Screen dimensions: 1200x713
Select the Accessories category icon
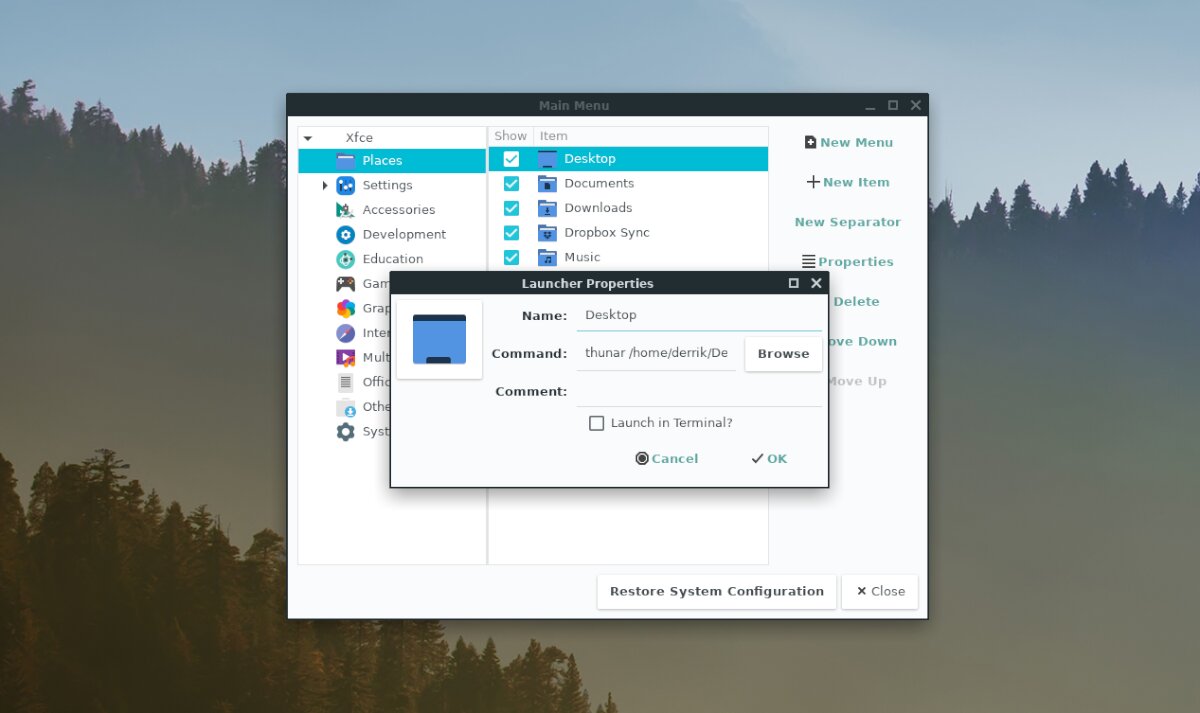(x=345, y=210)
